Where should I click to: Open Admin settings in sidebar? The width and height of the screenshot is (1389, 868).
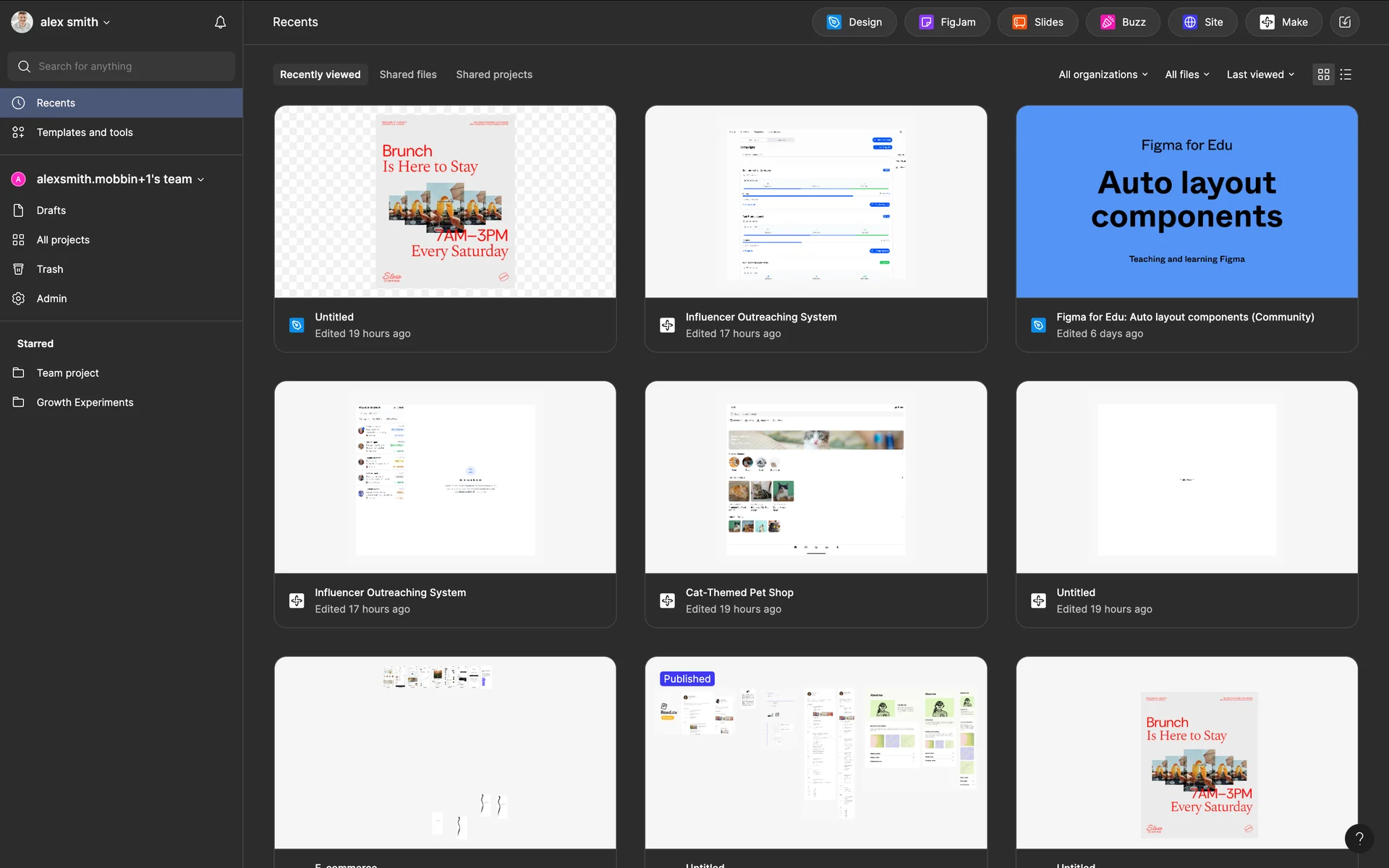pos(51,299)
